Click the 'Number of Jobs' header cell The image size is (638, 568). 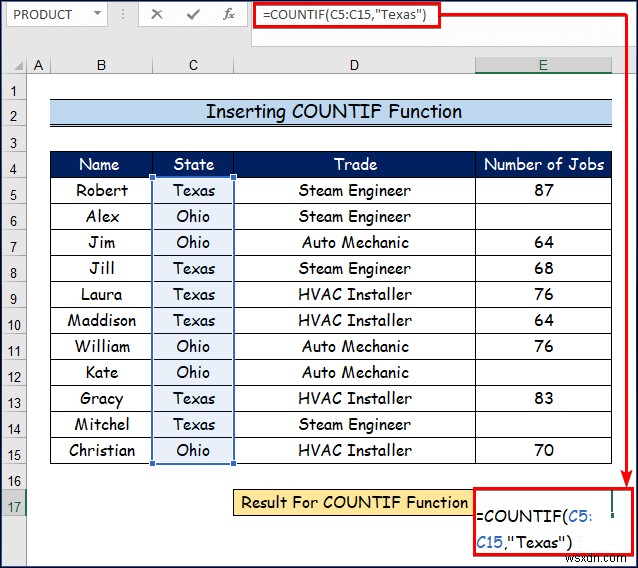[543, 164]
